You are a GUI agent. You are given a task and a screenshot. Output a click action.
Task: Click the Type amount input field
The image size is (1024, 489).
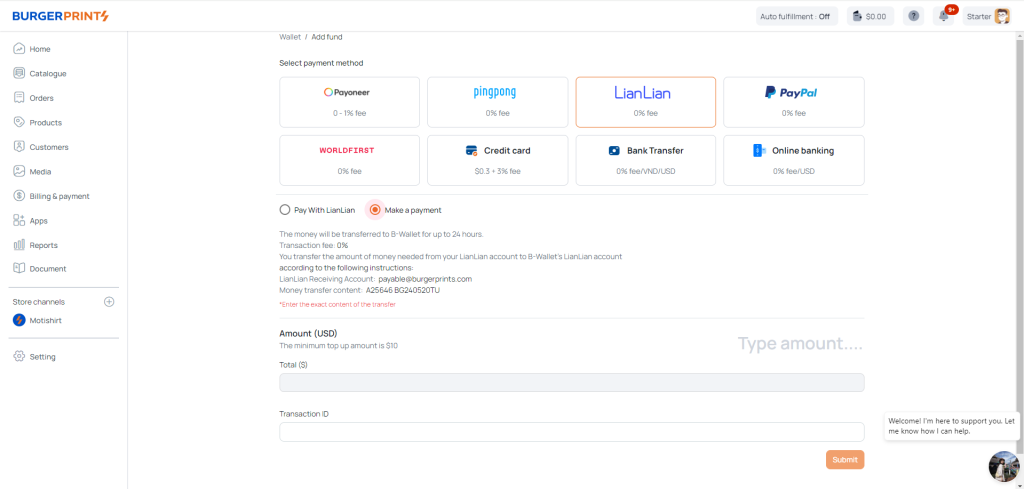(799, 344)
